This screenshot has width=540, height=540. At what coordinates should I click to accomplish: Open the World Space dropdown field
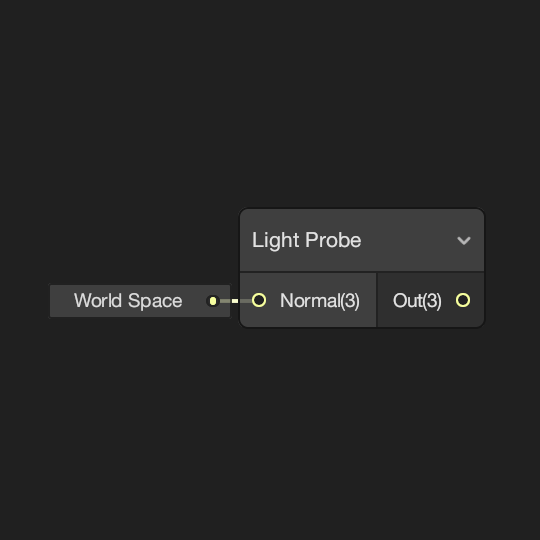(x=140, y=301)
